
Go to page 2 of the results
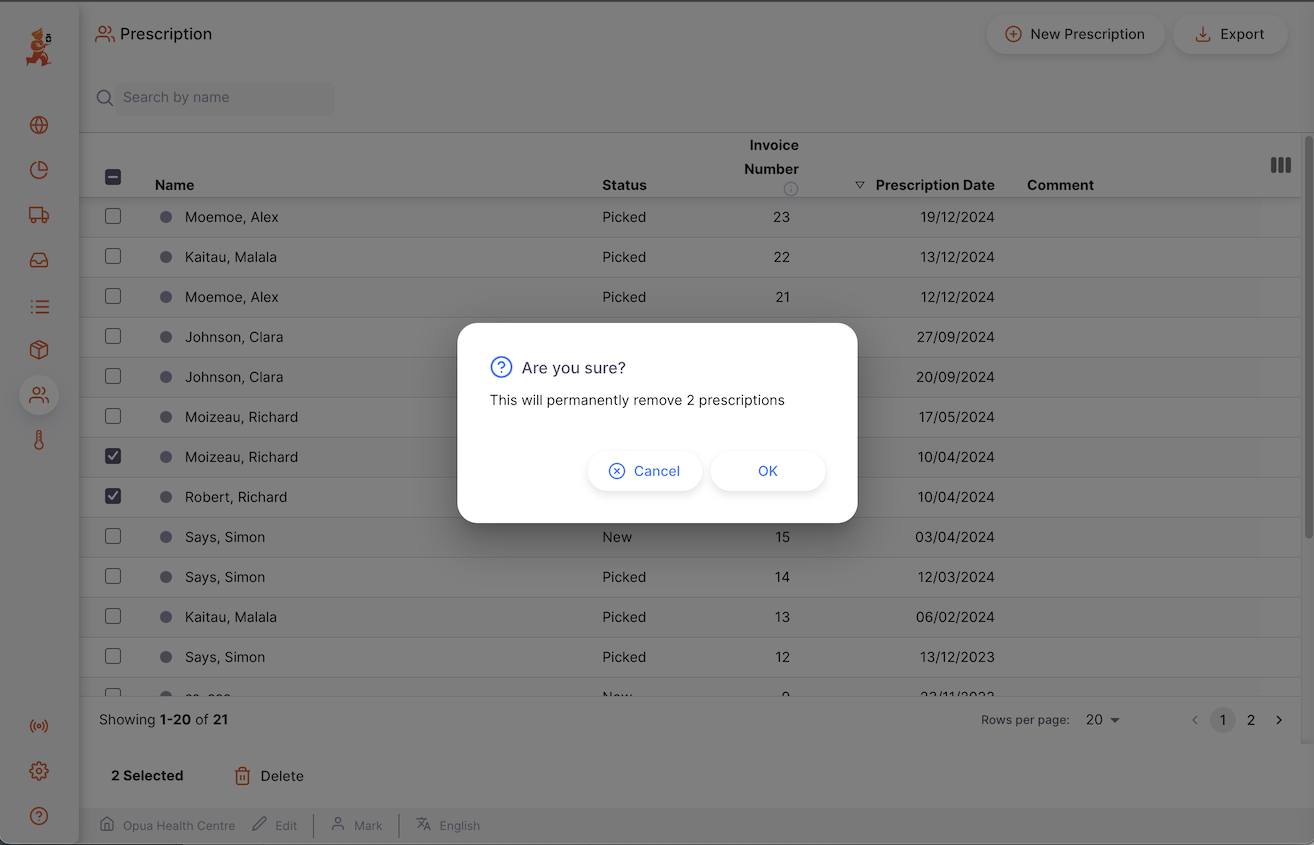coord(1251,720)
